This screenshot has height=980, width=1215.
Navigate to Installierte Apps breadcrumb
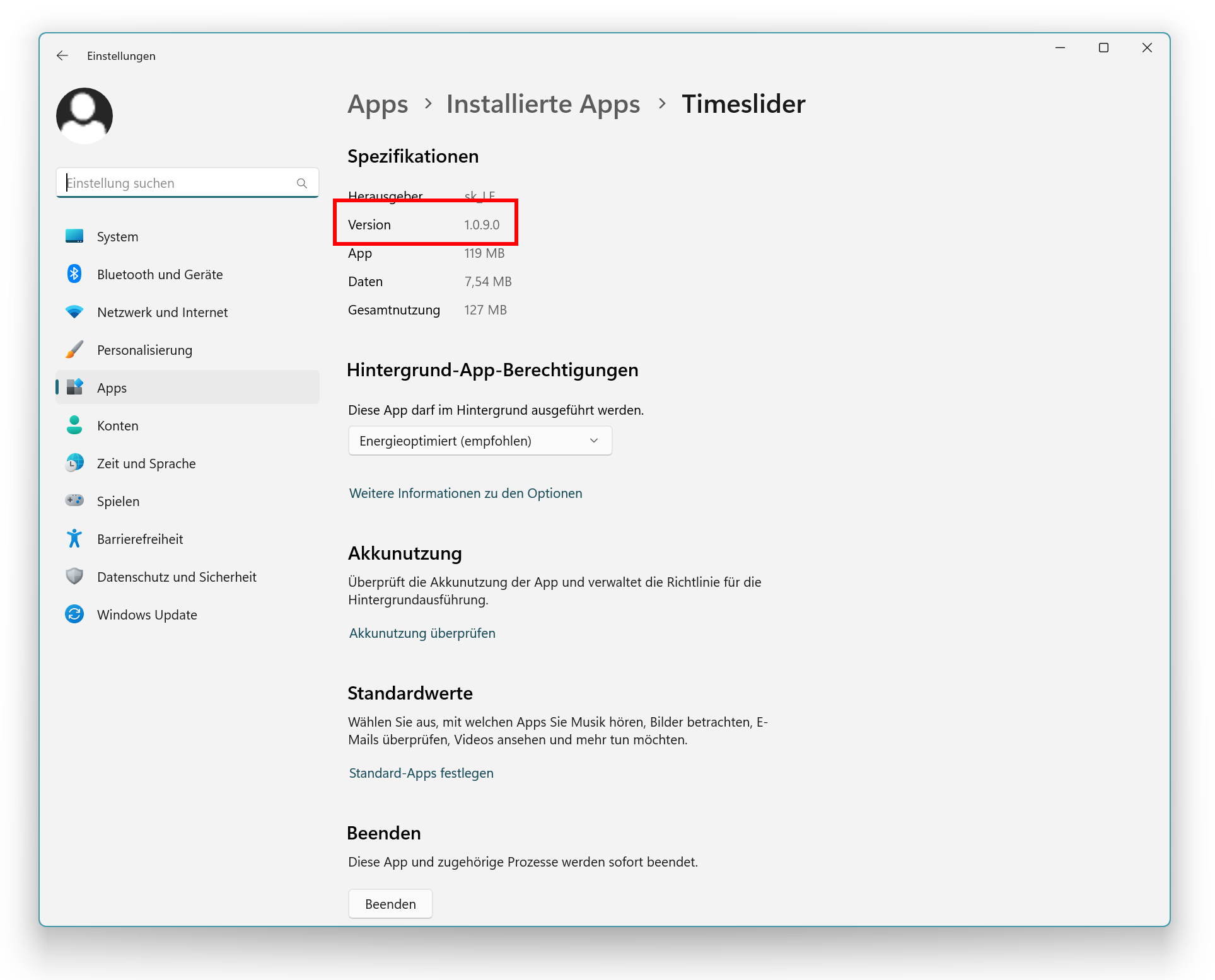[543, 104]
